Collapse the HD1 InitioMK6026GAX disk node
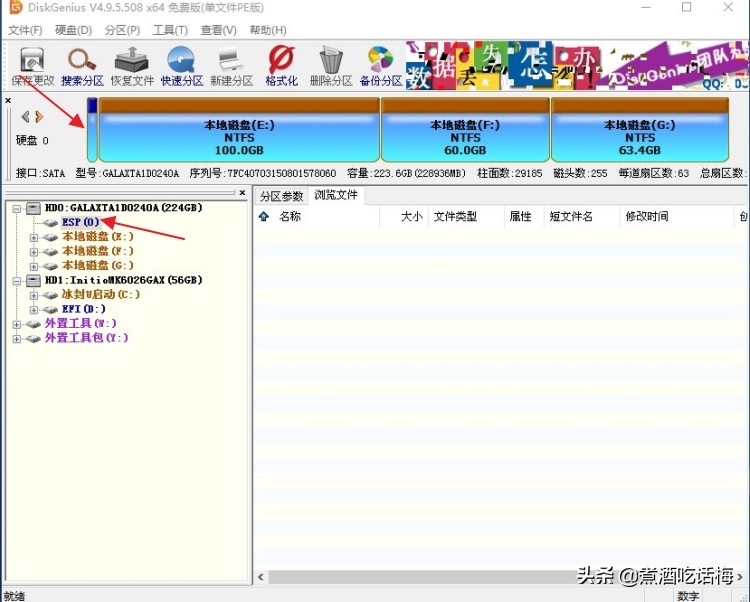The image size is (750, 602). point(16,281)
